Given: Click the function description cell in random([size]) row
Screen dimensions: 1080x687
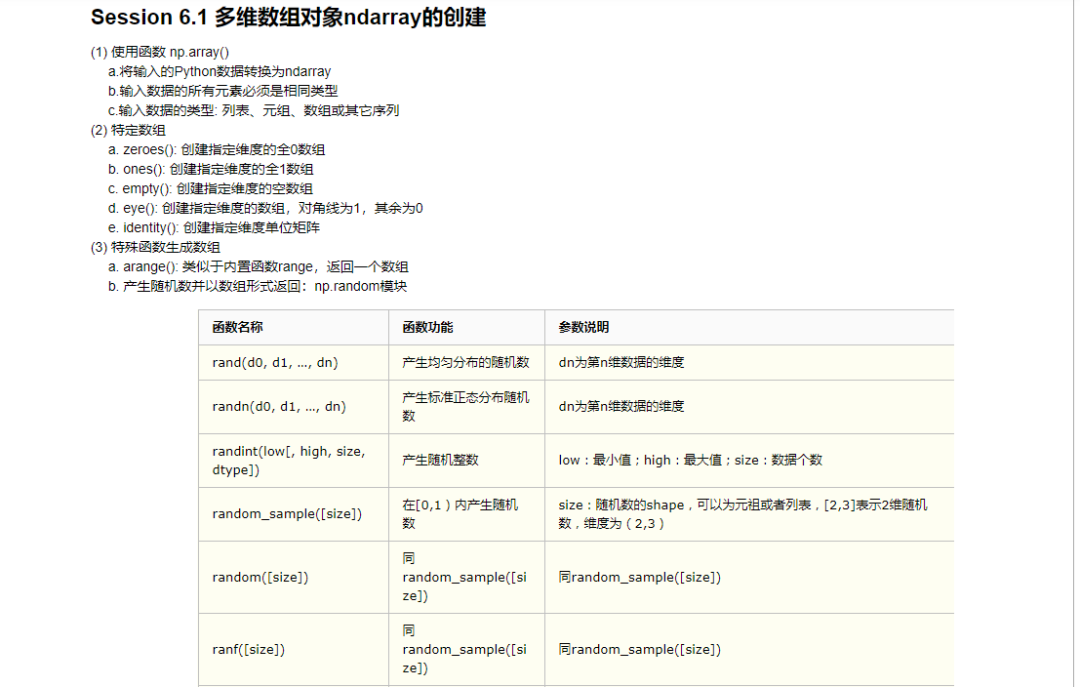Looking at the screenshot, I should (x=467, y=577).
